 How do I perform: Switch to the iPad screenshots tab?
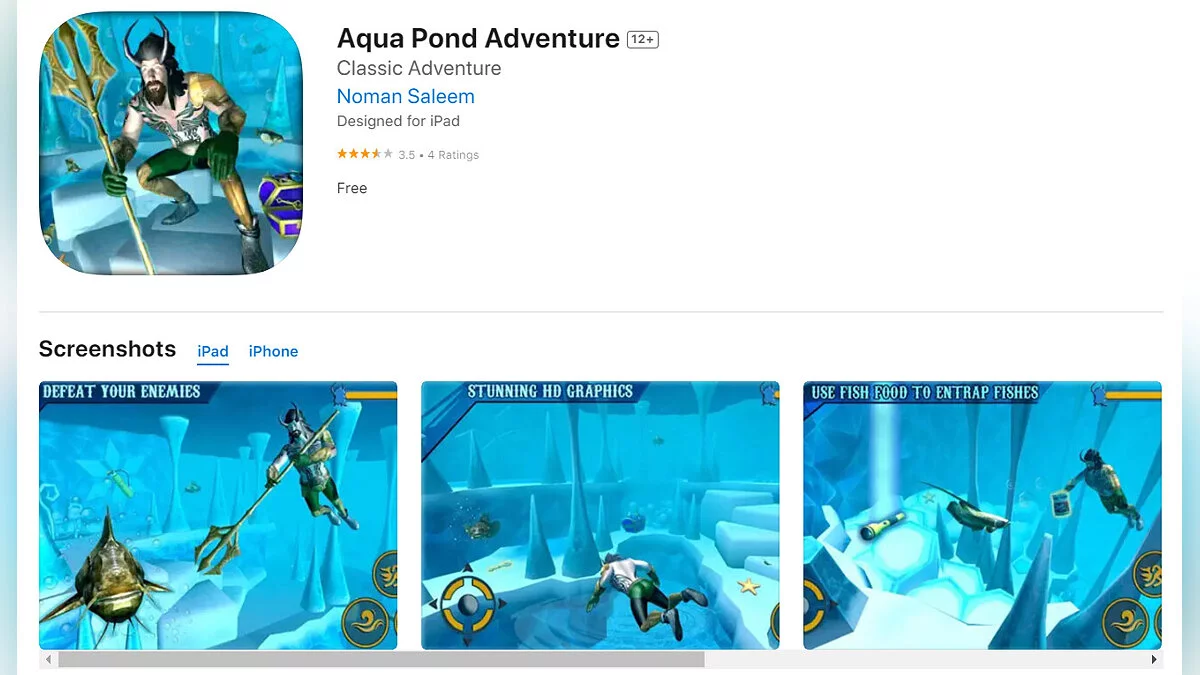(x=213, y=351)
